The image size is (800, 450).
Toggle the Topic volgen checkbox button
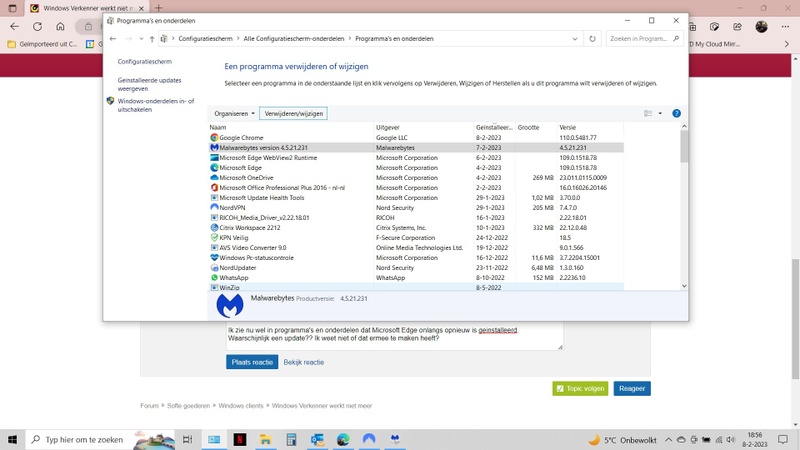[580, 388]
